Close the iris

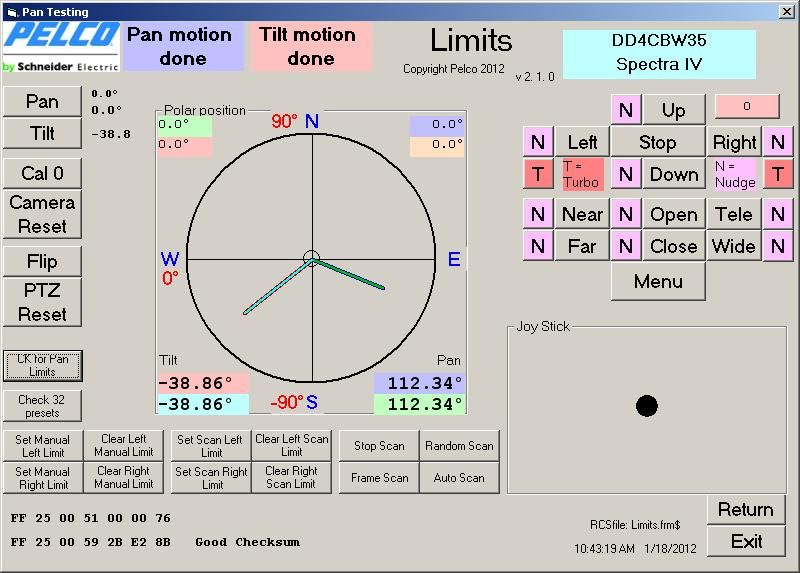674,246
